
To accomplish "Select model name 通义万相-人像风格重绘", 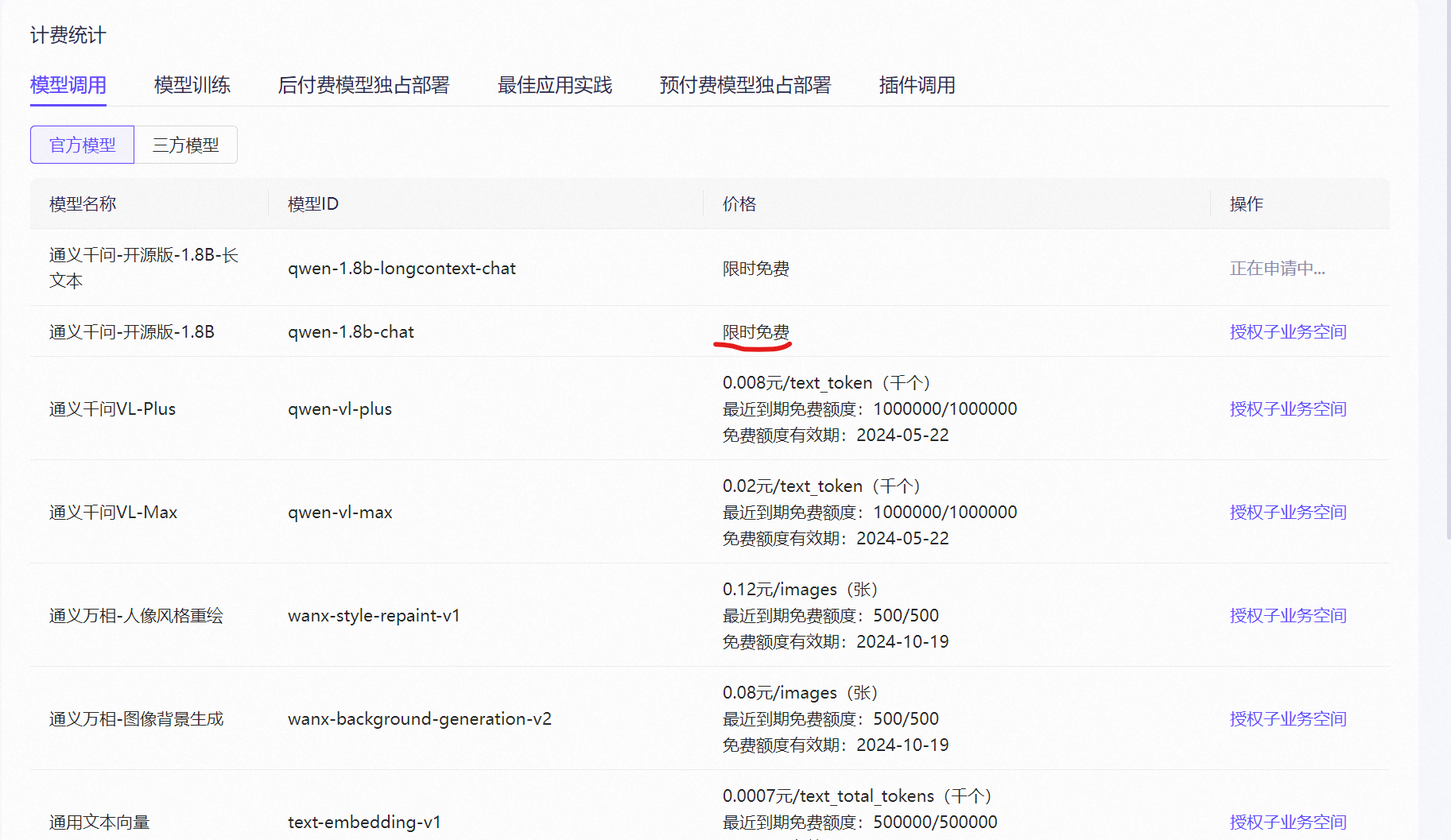I will [x=136, y=615].
